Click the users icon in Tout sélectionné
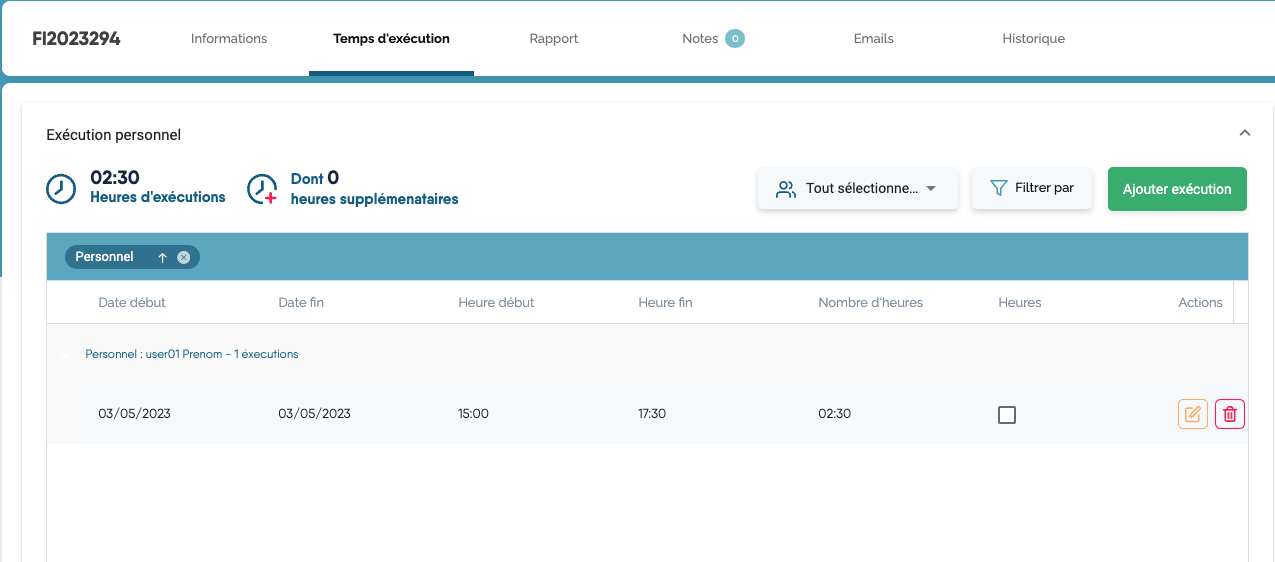 (786, 189)
